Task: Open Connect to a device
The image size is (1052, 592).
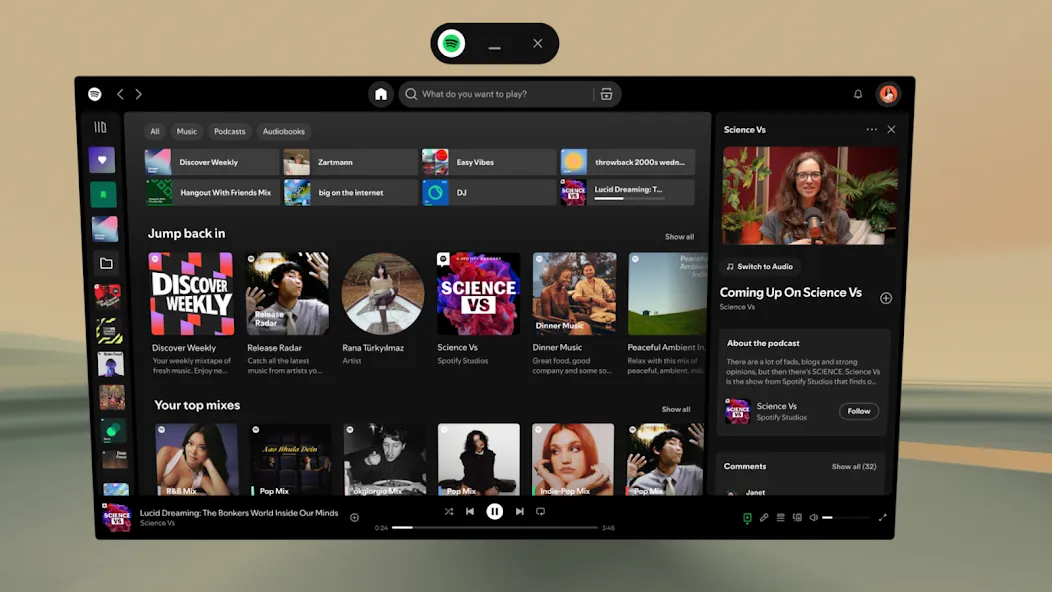Action: click(797, 517)
